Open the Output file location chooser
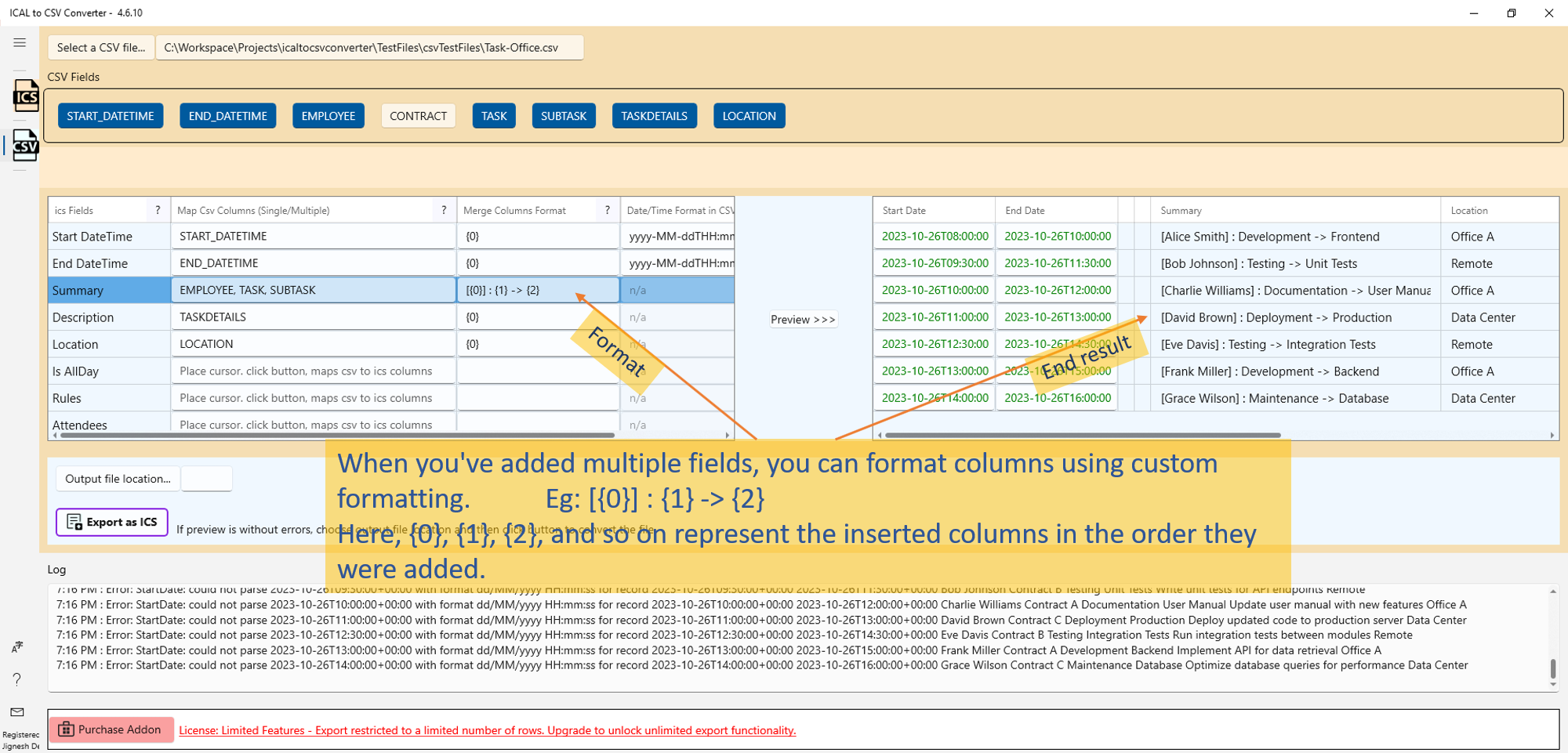1568x753 pixels. pos(118,479)
